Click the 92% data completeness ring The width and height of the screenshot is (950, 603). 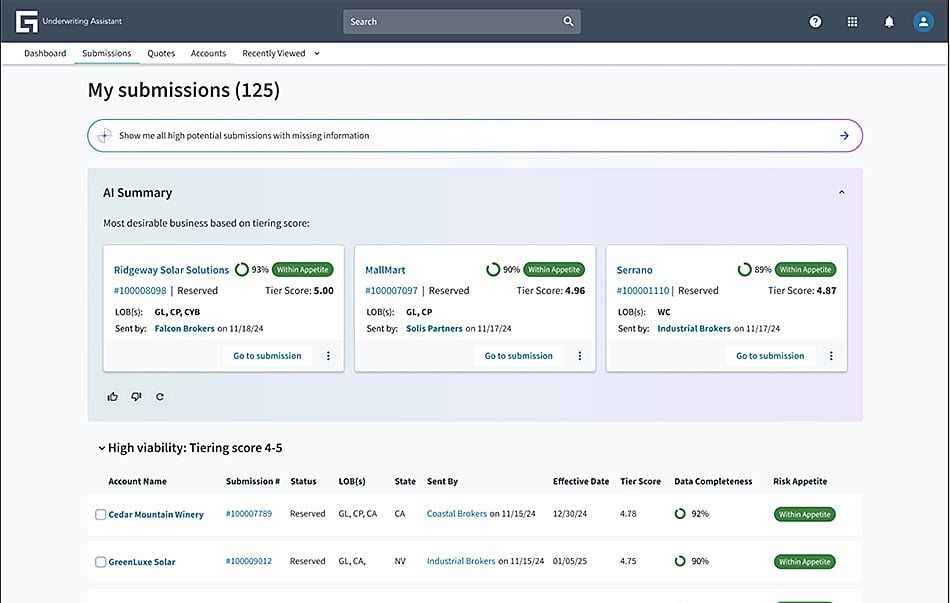[680, 514]
